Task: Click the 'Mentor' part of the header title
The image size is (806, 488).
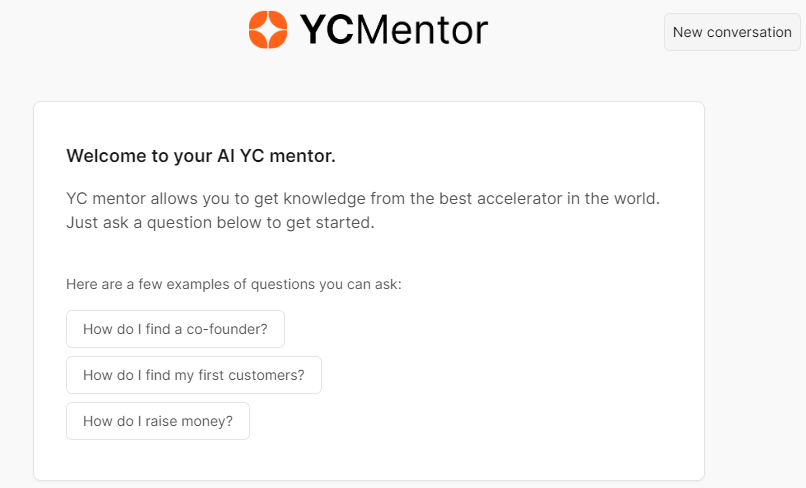Action: (422, 30)
